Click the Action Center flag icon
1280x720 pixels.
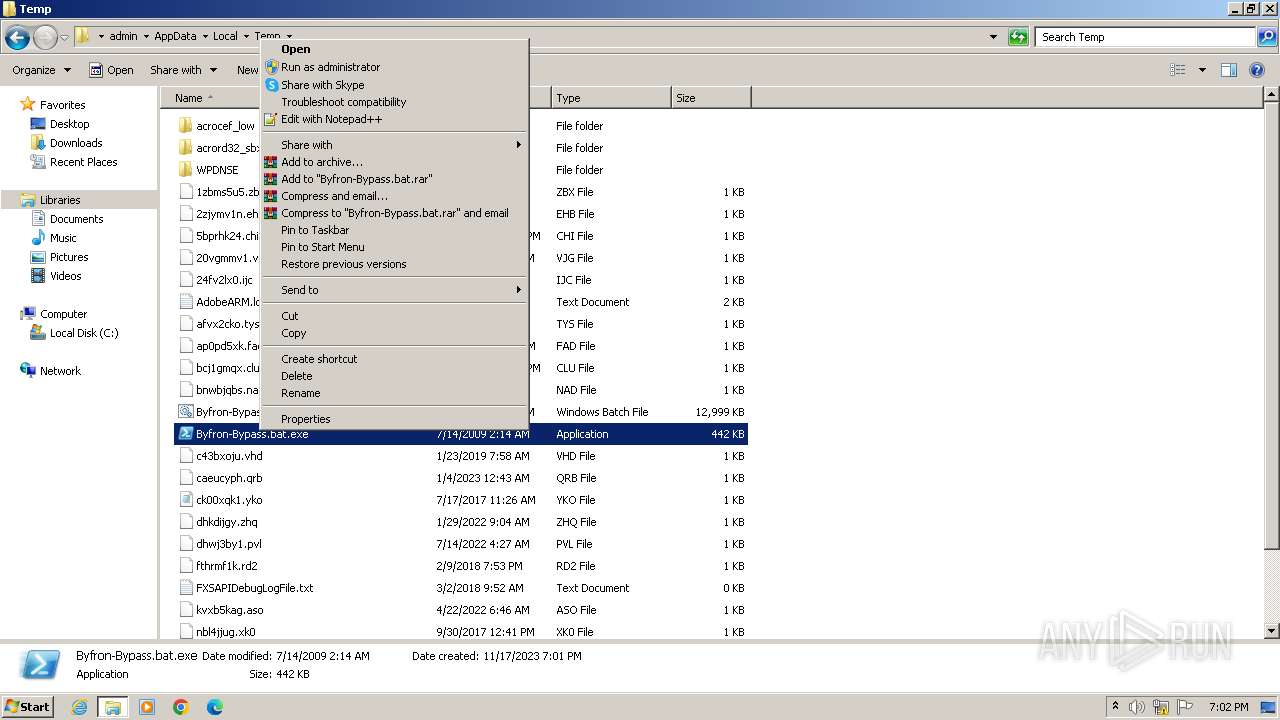click(1185, 707)
